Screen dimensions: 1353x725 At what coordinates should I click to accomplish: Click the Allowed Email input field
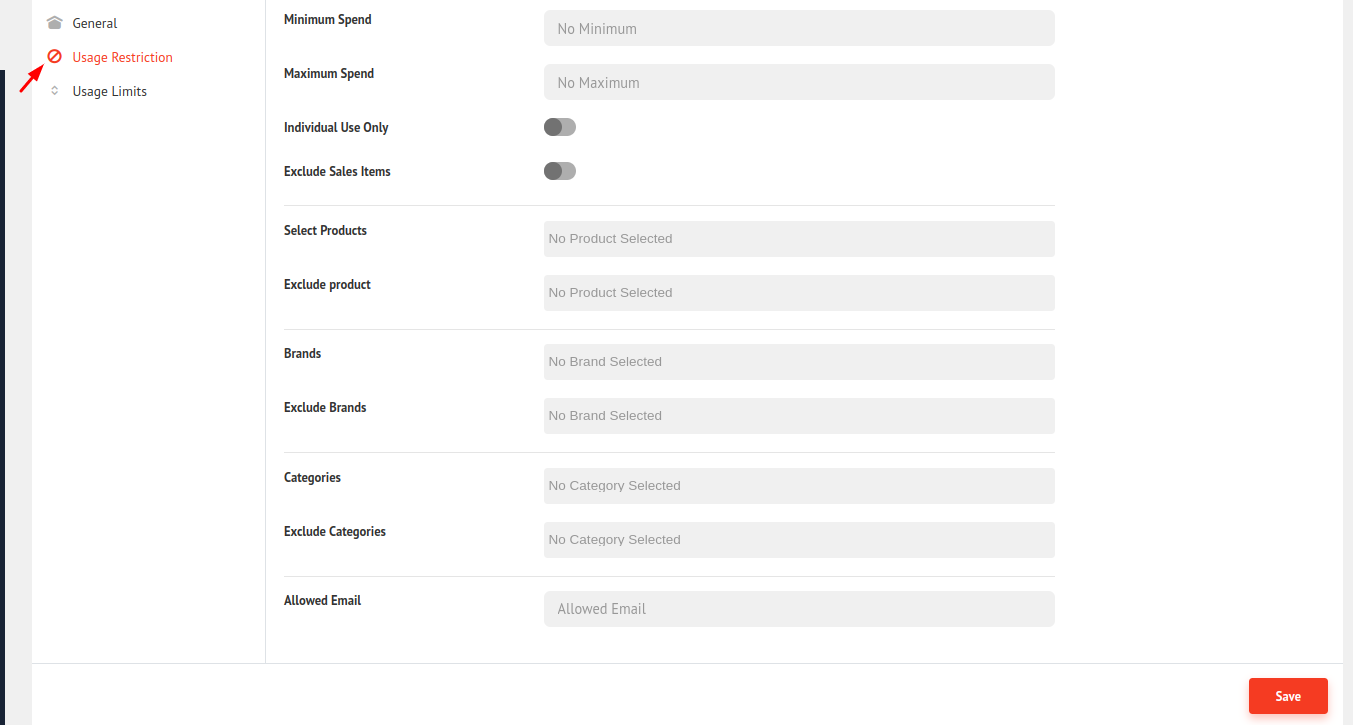(x=798, y=609)
